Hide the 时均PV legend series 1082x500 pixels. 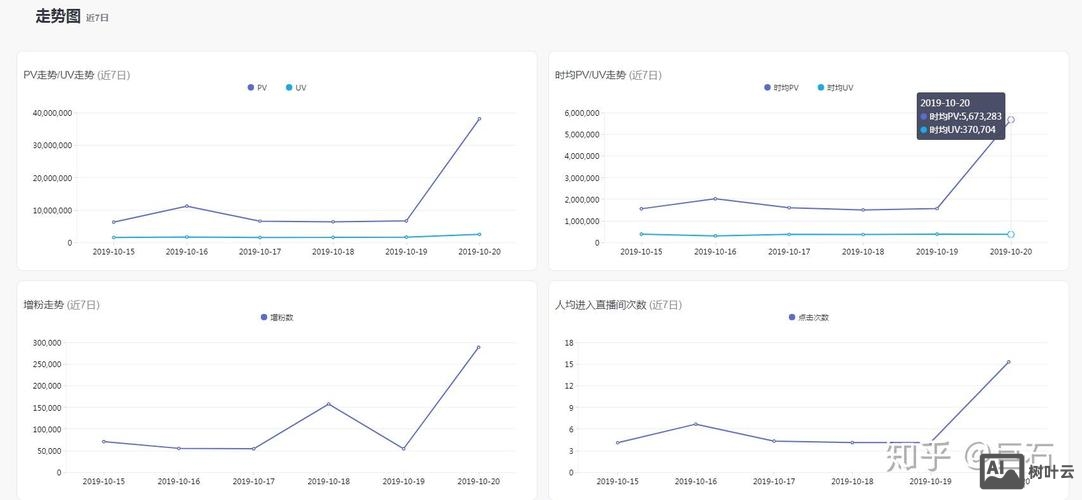pos(780,88)
